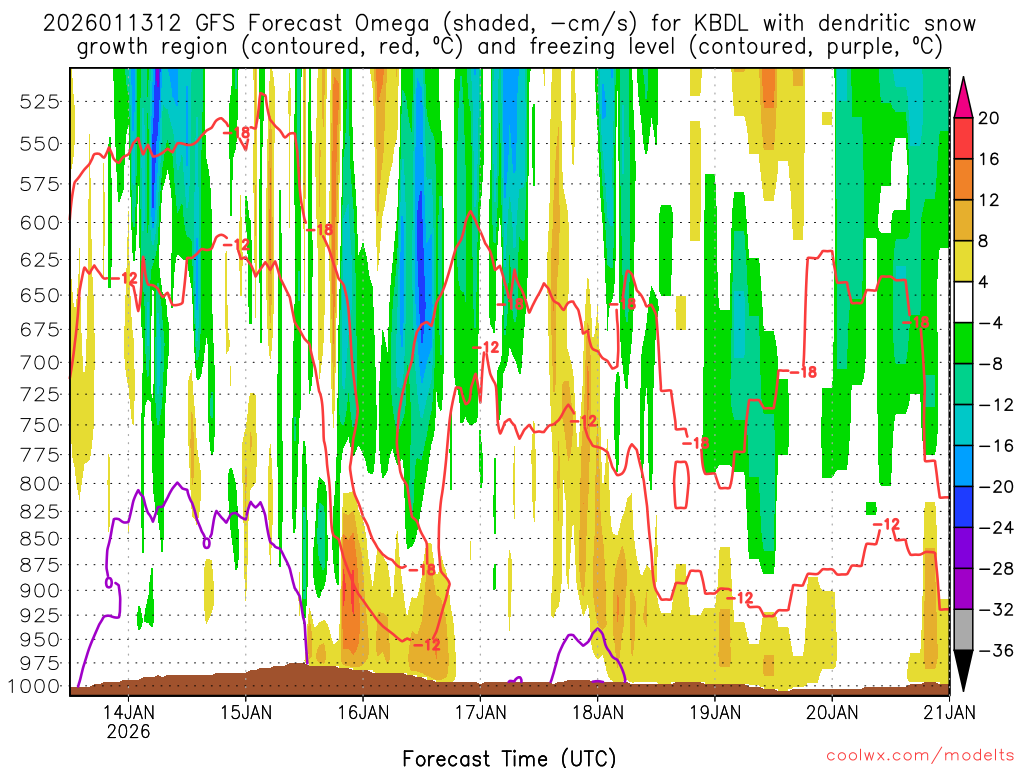The image size is (1024, 768).
Task: Select the 975 pressure level label
Action: (x=39, y=664)
